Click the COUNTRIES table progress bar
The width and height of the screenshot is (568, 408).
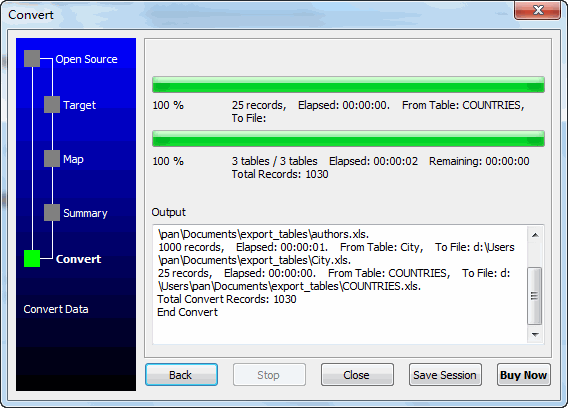pos(348,84)
